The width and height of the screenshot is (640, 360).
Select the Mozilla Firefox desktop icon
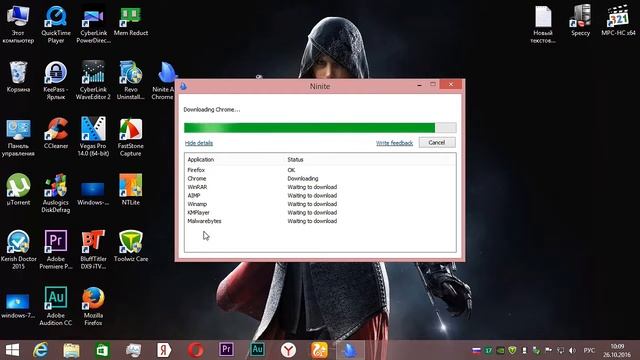coord(93,306)
